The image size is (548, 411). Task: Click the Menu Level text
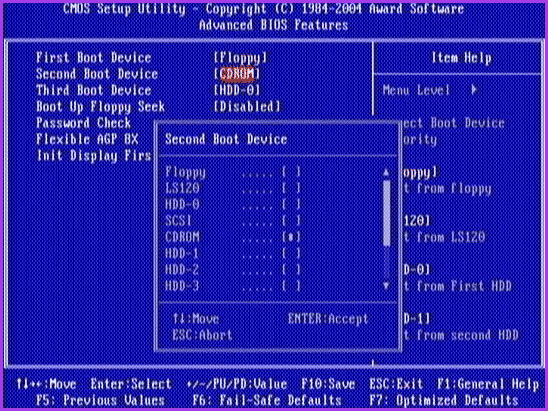416,90
